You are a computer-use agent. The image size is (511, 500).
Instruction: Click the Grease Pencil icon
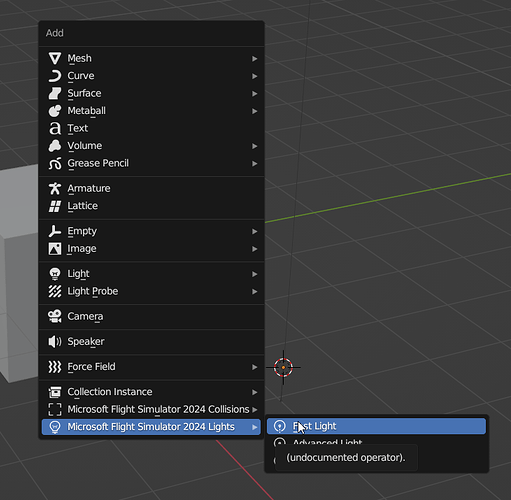[x=55, y=163]
